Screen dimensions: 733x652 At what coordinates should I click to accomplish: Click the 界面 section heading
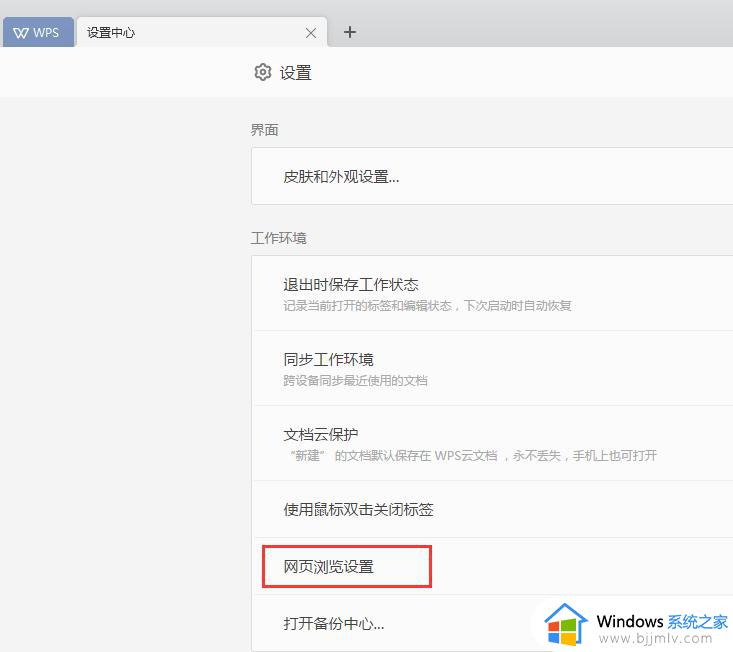point(265,130)
